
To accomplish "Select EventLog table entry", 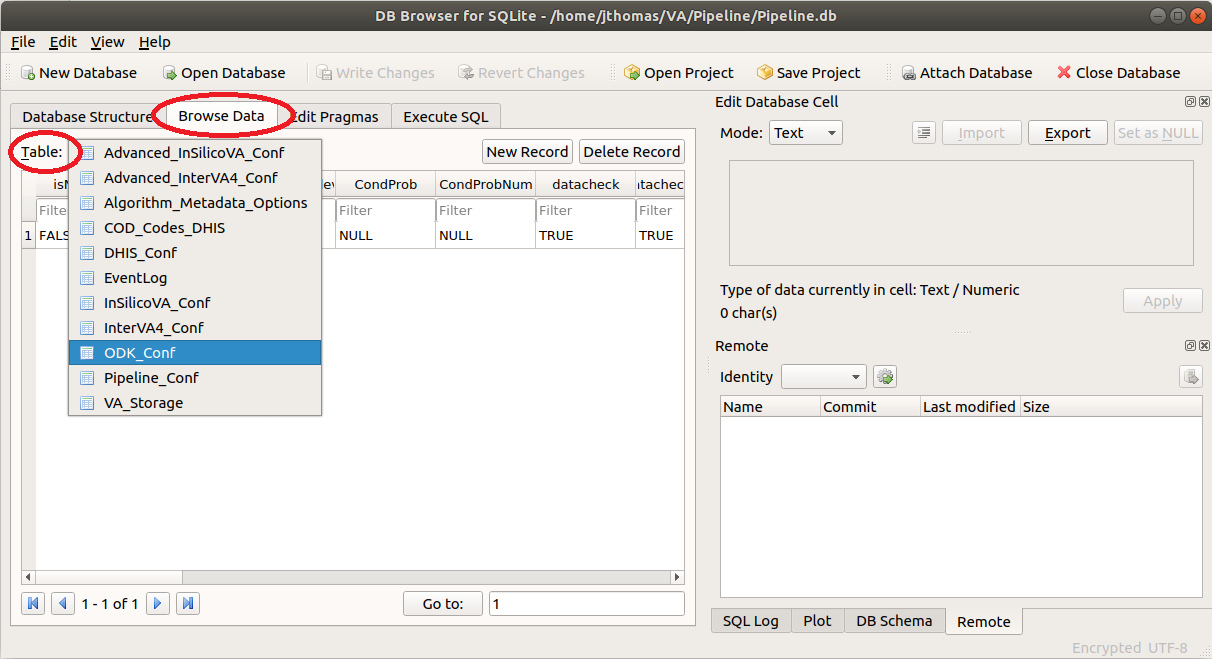I will [x=195, y=278].
